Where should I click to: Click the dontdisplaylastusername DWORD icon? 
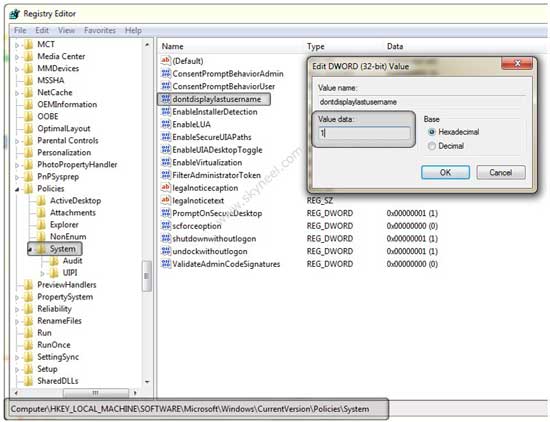166,99
